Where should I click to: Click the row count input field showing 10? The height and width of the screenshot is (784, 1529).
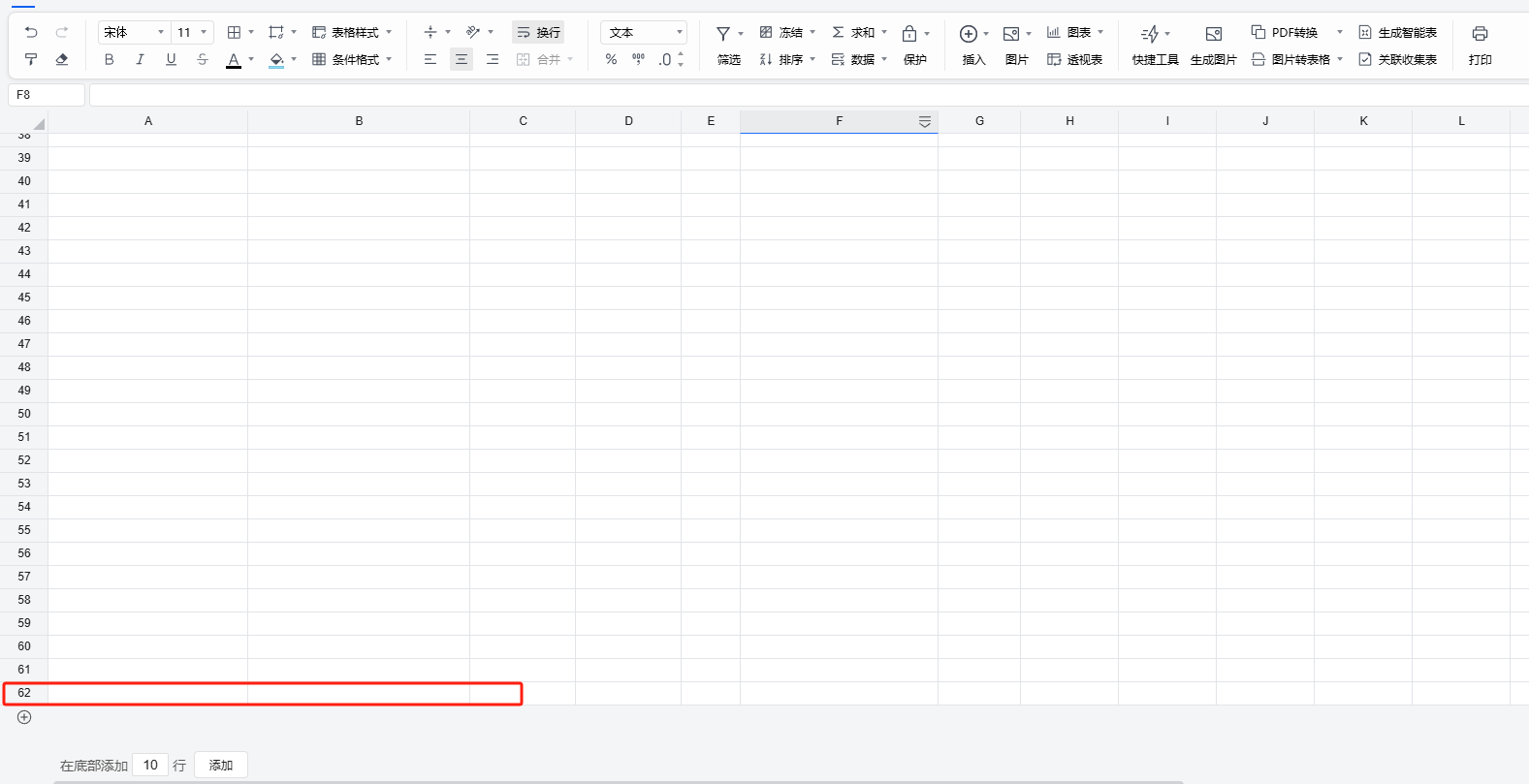(150, 765)
